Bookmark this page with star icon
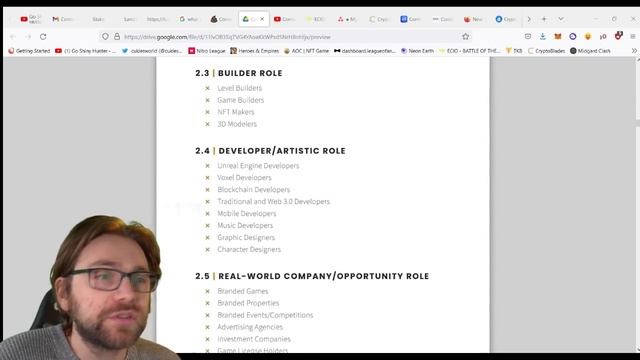Screen dimensions: 640x360 465,37
